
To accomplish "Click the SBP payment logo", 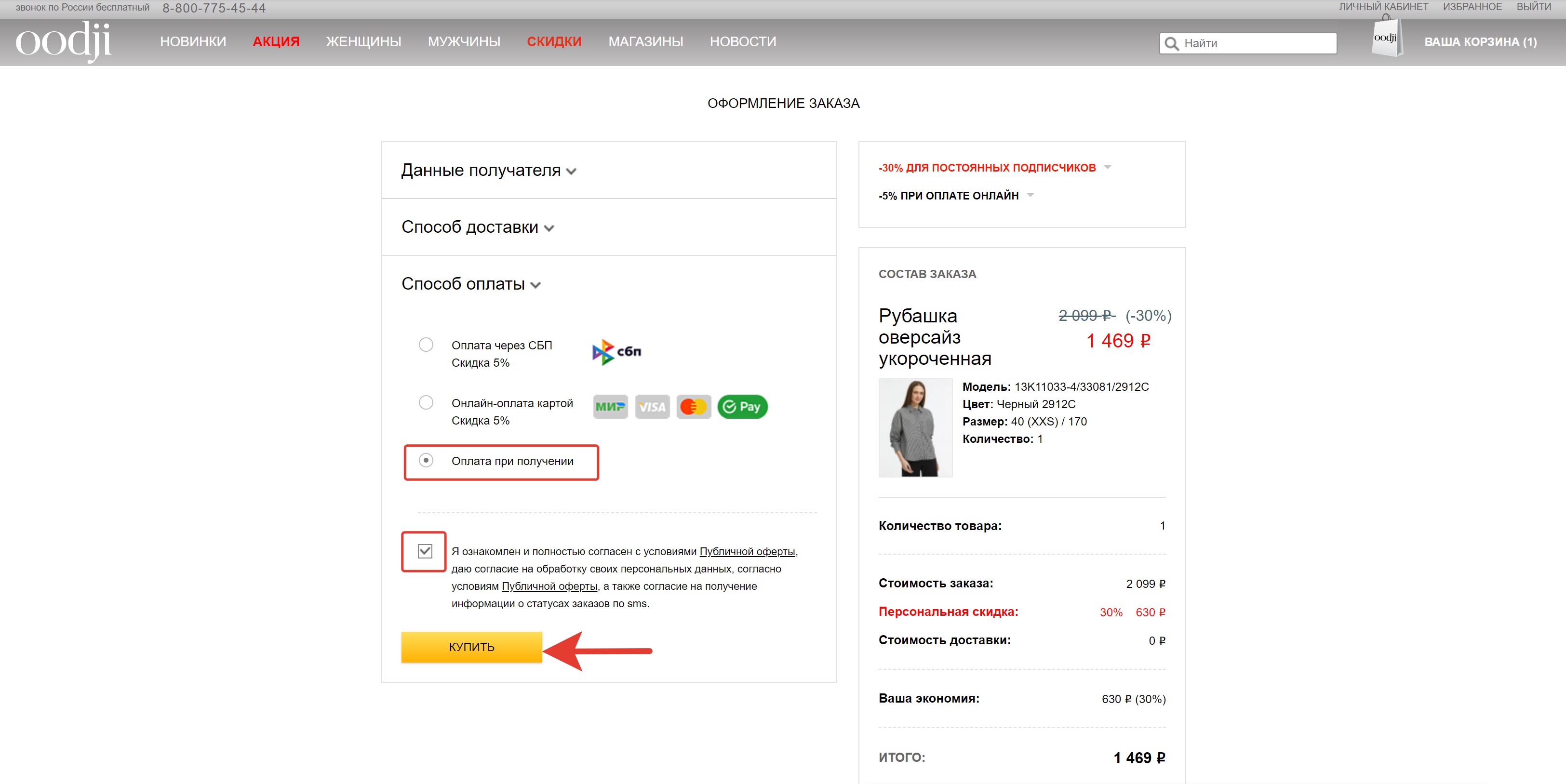I will pos(616,352).
